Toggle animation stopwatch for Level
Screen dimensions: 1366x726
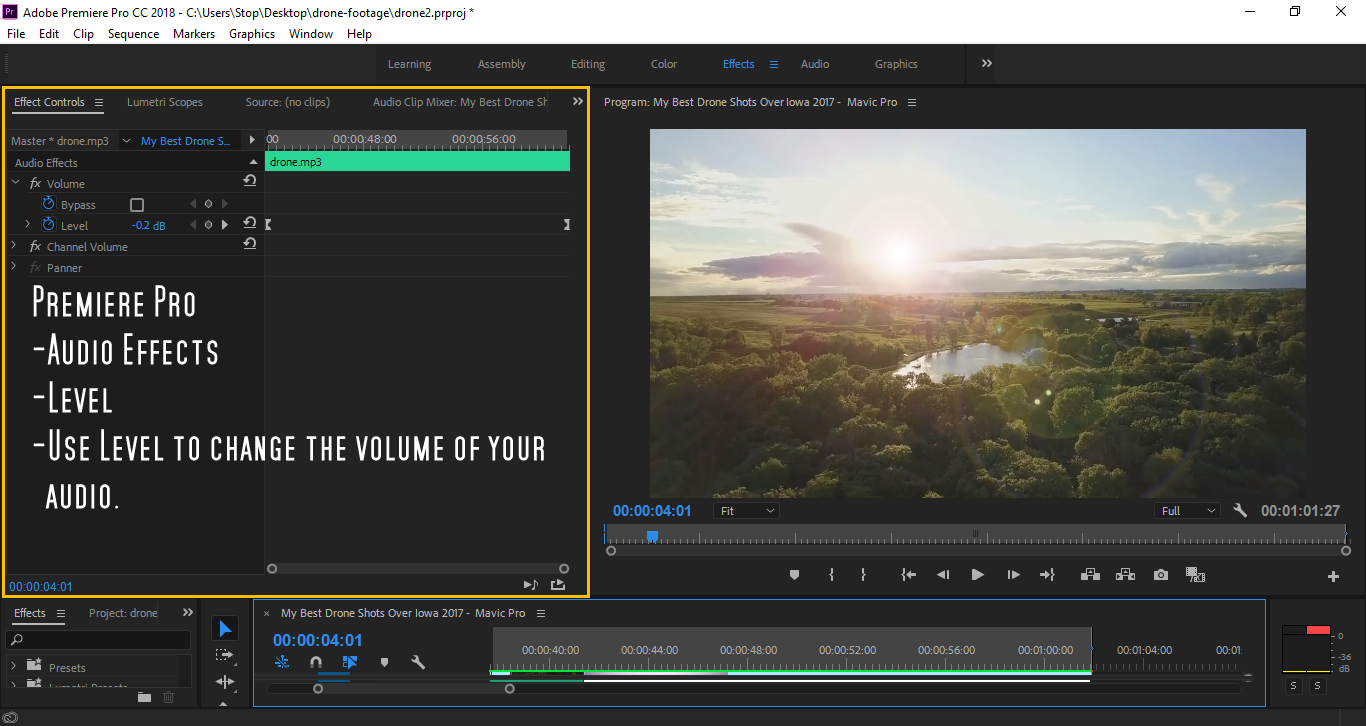point(48,224)
